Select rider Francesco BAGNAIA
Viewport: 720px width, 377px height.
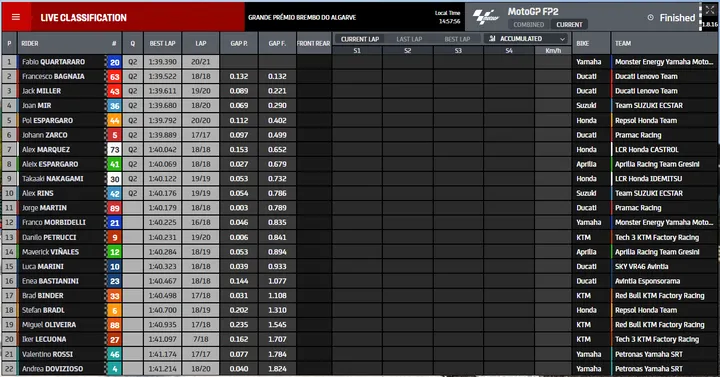(53, 76)
